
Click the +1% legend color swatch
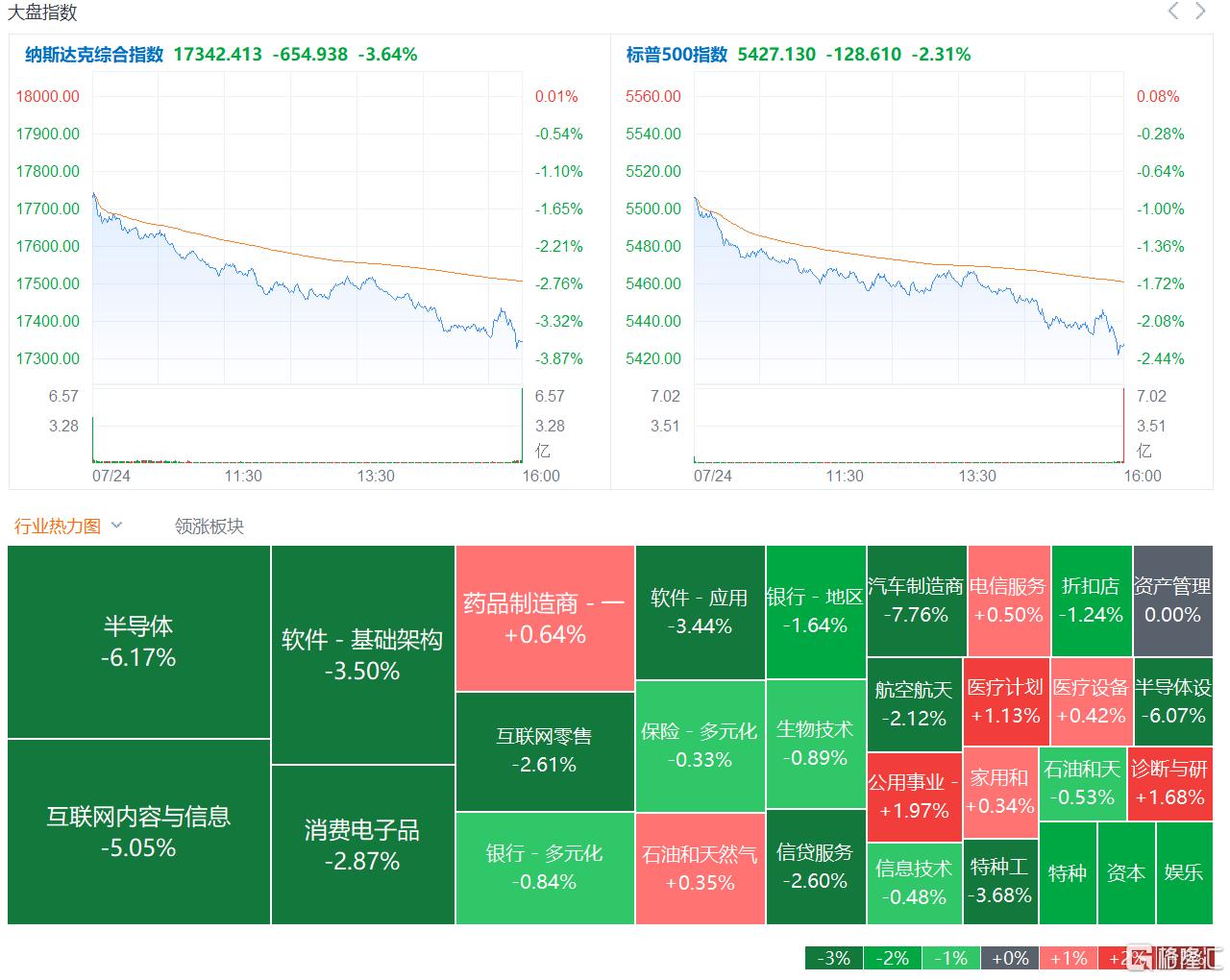click(x=1068, y=958)
